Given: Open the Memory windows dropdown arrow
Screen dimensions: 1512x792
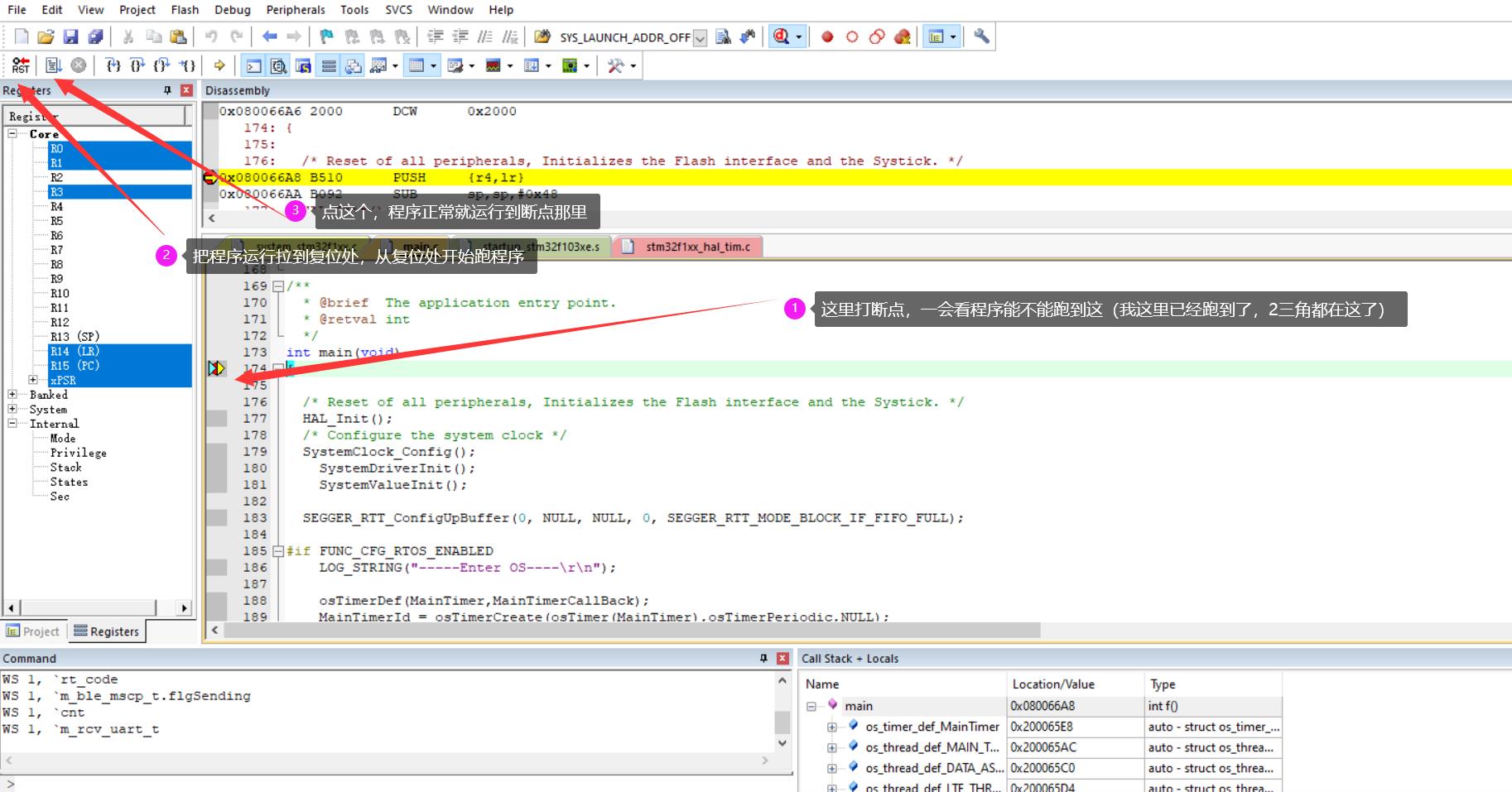Looking at the screenshot, I should [x=434, y=65].
